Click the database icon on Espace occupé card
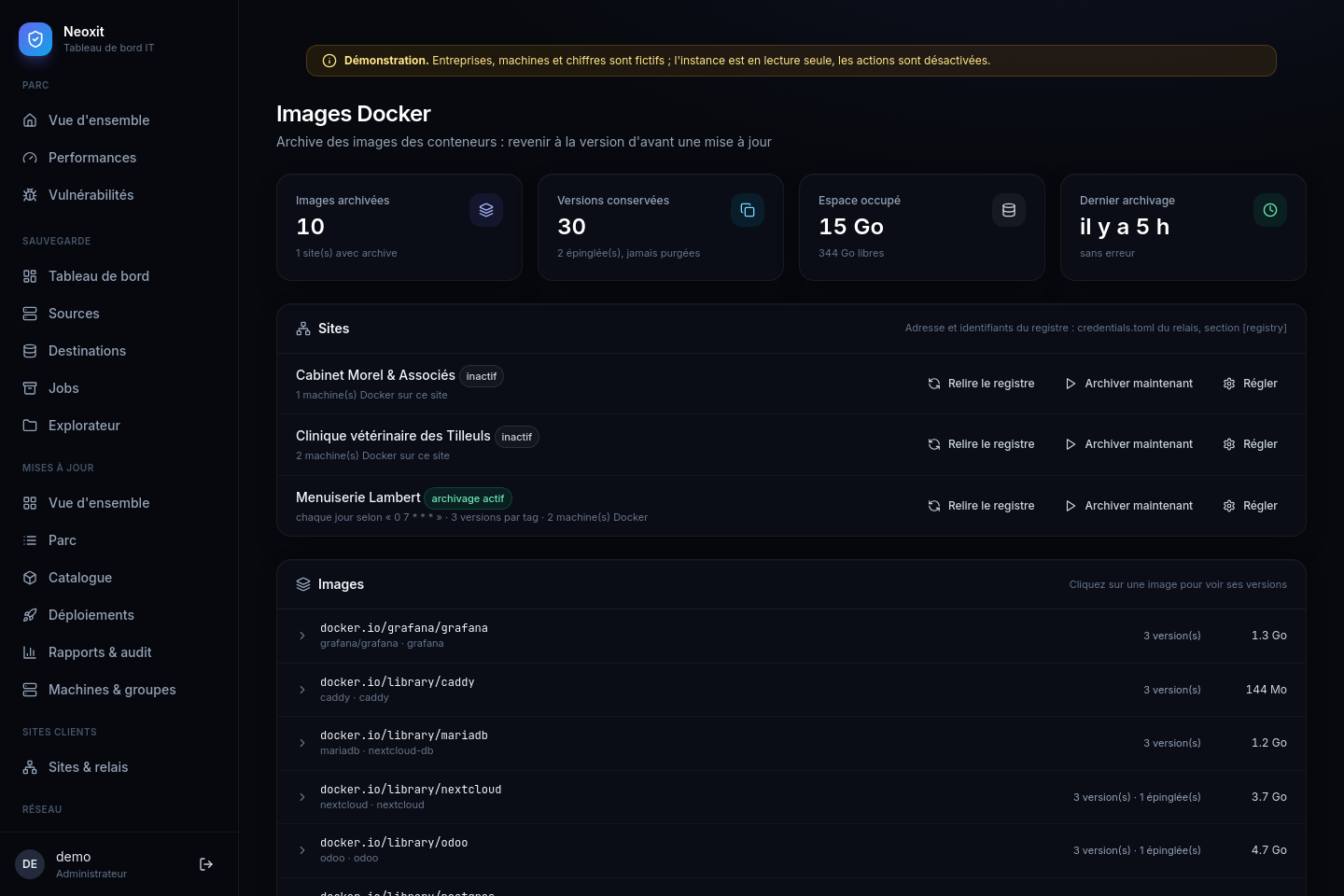Viewport: 1344px width, 896px height. point(1009,210)
